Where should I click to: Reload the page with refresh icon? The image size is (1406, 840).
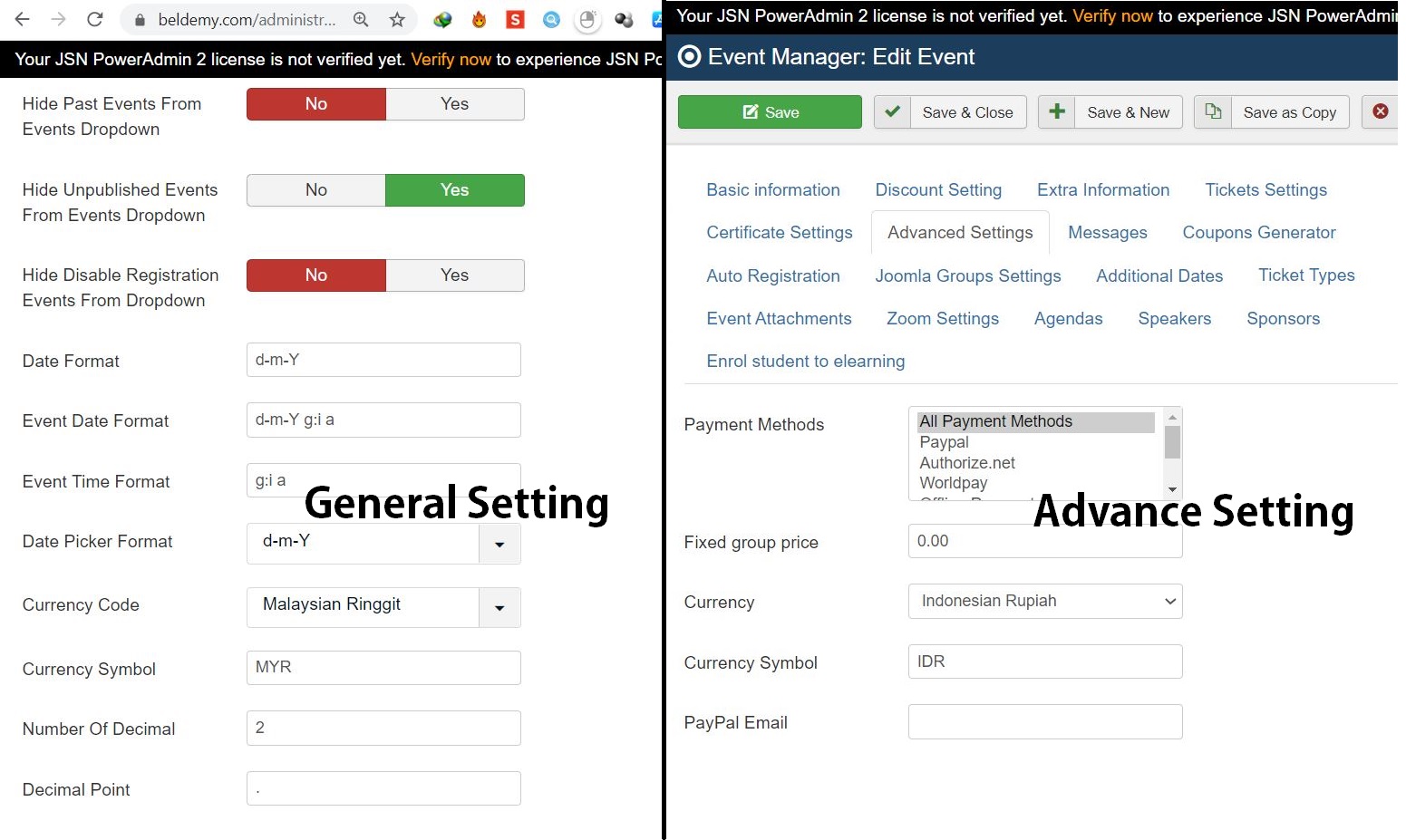tap(94, 19)
